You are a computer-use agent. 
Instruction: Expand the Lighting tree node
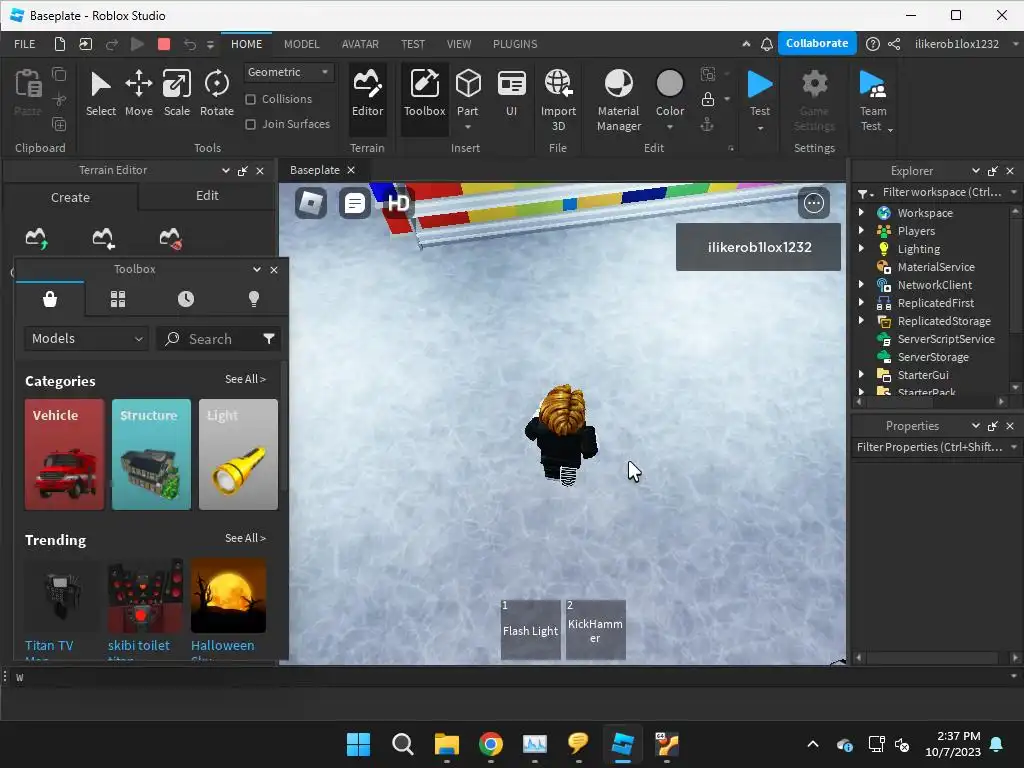coord(861,248)
